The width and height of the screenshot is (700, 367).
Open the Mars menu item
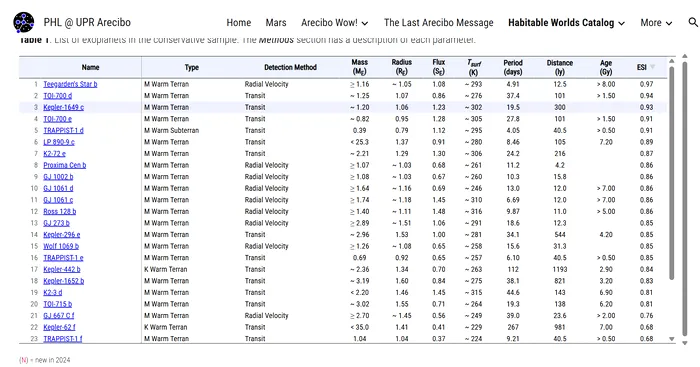point(276,23)
